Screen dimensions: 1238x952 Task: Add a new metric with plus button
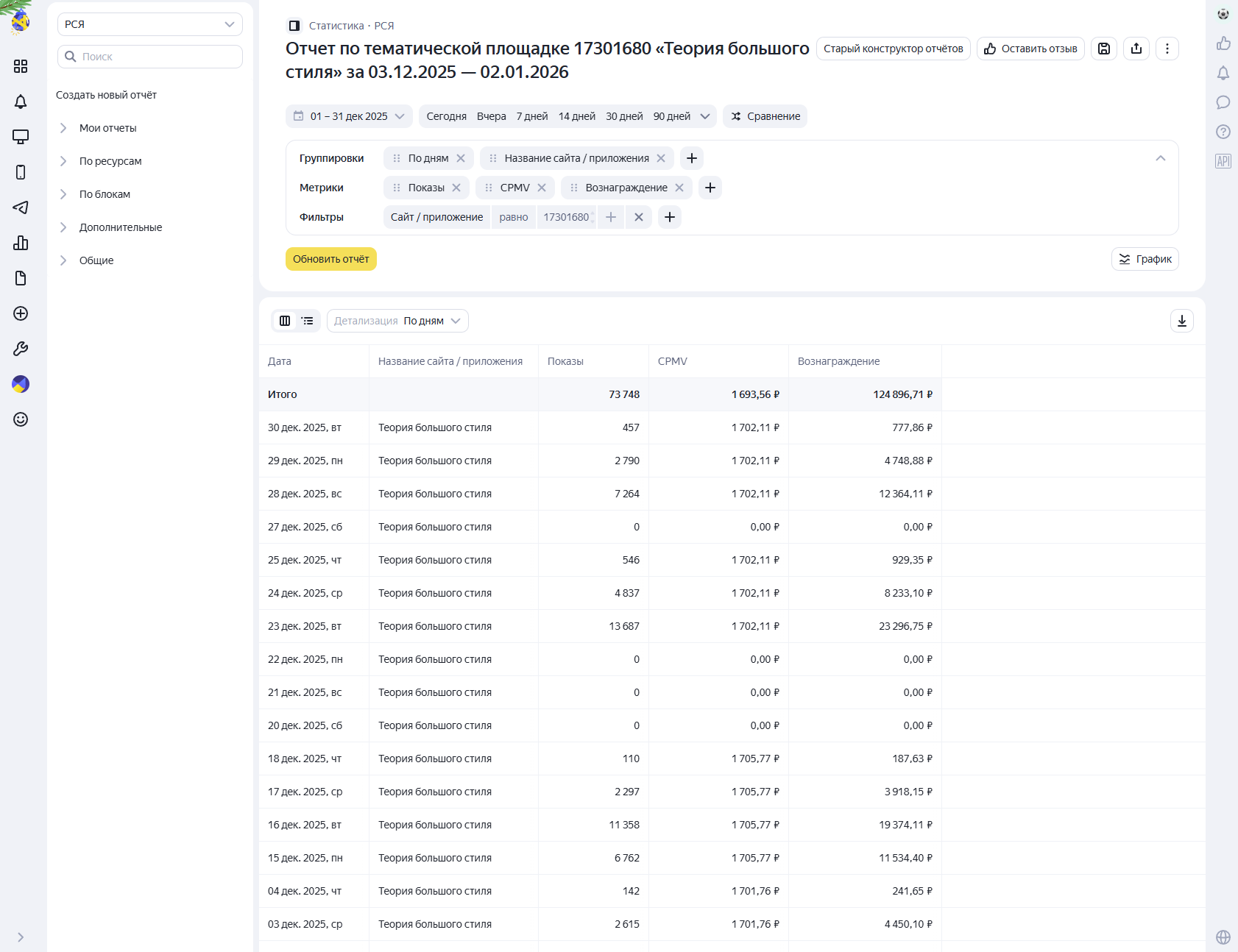pos(710,188)
